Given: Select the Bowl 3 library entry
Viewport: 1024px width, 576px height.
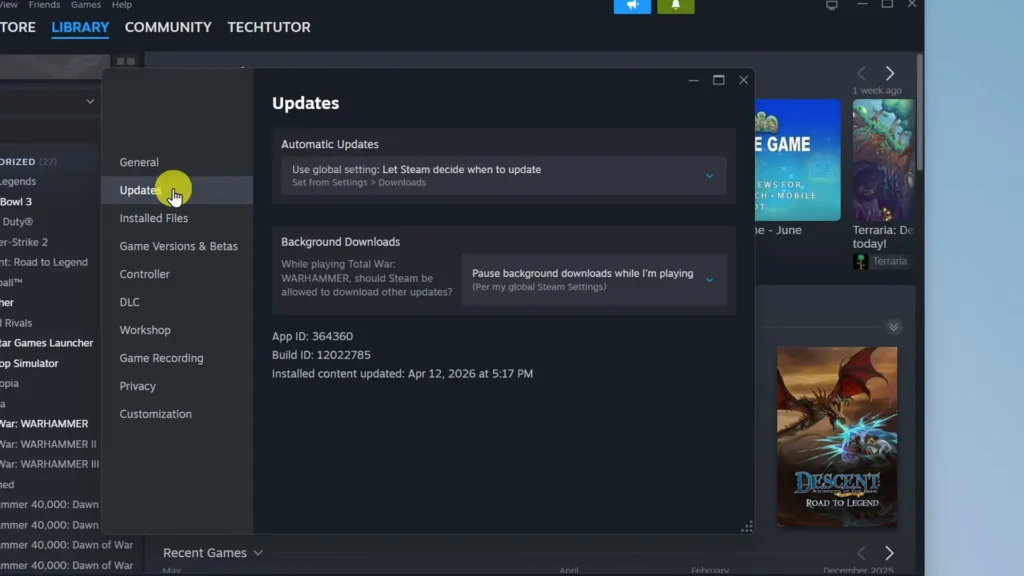Looking at the screenshot, I should tap(16, 202).
